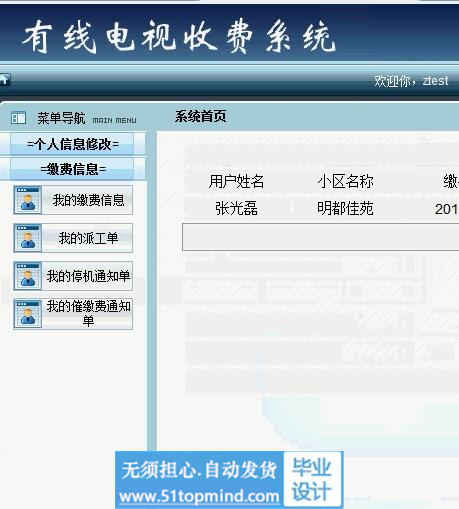Click the user icon beside 我的催缴费通知单
Image resolution: width=459 pixels, height=509 pixels.
28,314
